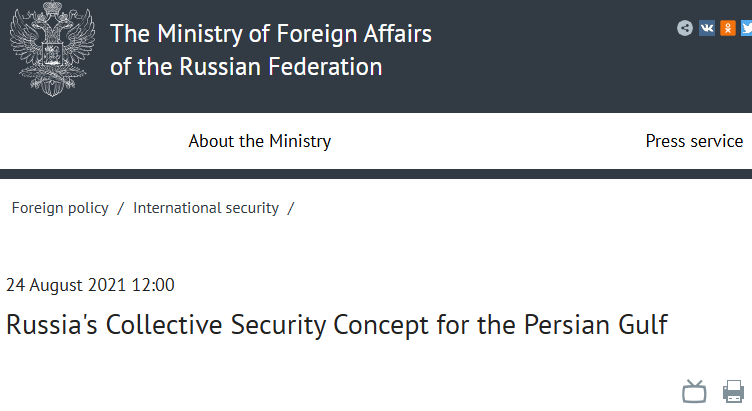Click "The Ministry of Foreign Affairs" title line
The width and height of the screenshot is (752, 411).
tap(271, 33)
